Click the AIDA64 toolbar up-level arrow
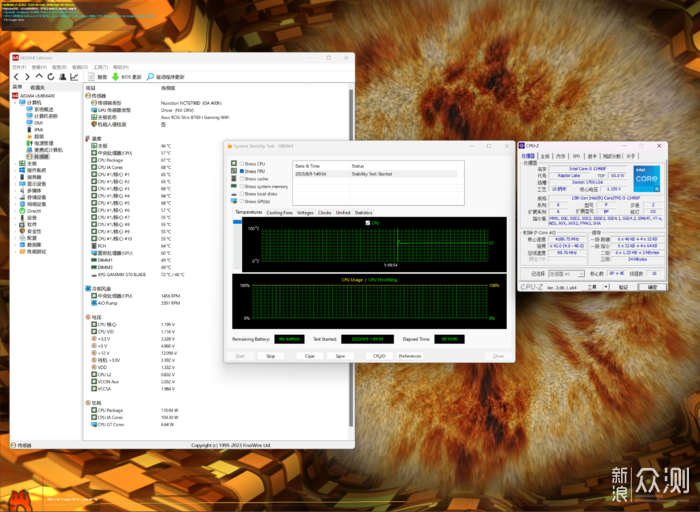700x512 pixels. coord(39,77)
